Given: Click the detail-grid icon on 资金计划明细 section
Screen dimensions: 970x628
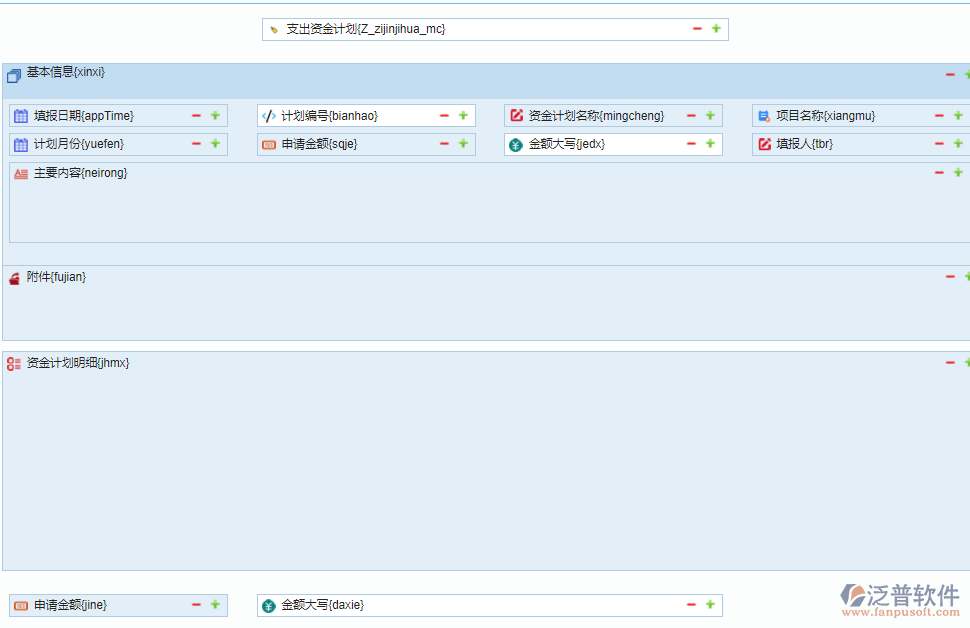Looking at the screenshot, I should point(12,362).
